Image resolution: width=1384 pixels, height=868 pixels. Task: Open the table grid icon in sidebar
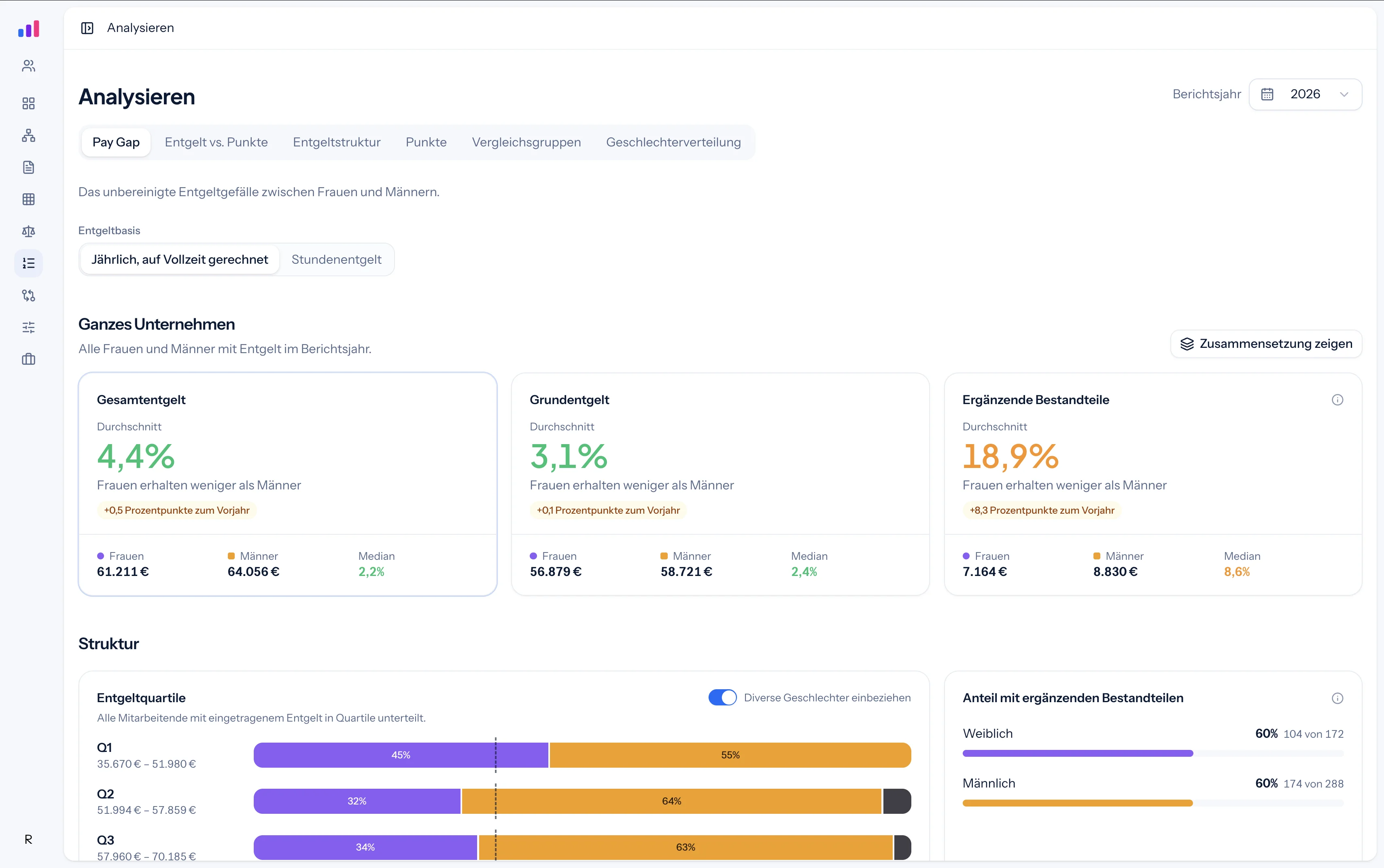(29, 199)
